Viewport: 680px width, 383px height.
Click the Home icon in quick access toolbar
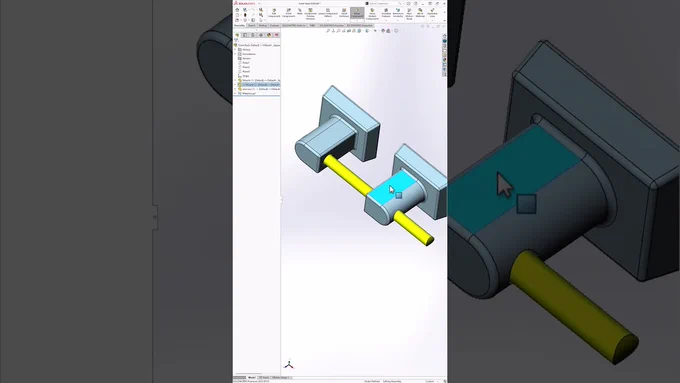[x=237, y=10]
